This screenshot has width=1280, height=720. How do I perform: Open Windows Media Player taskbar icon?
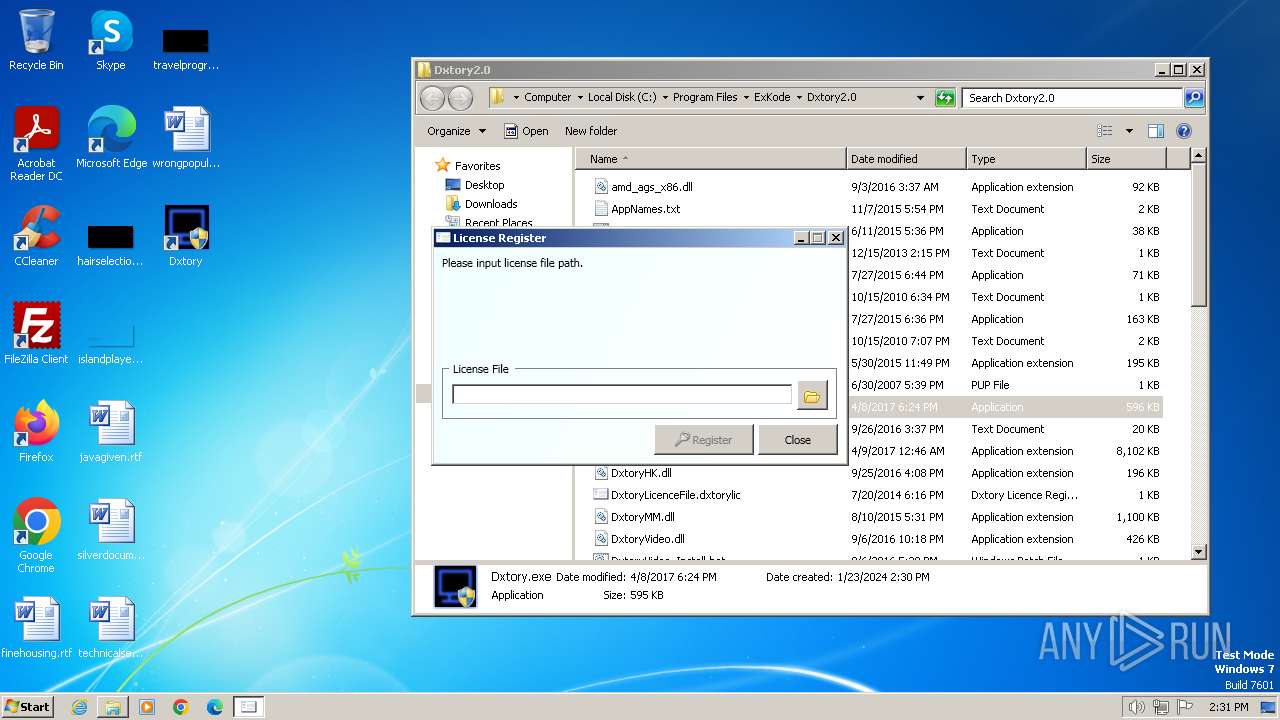[x=147, y=707]
